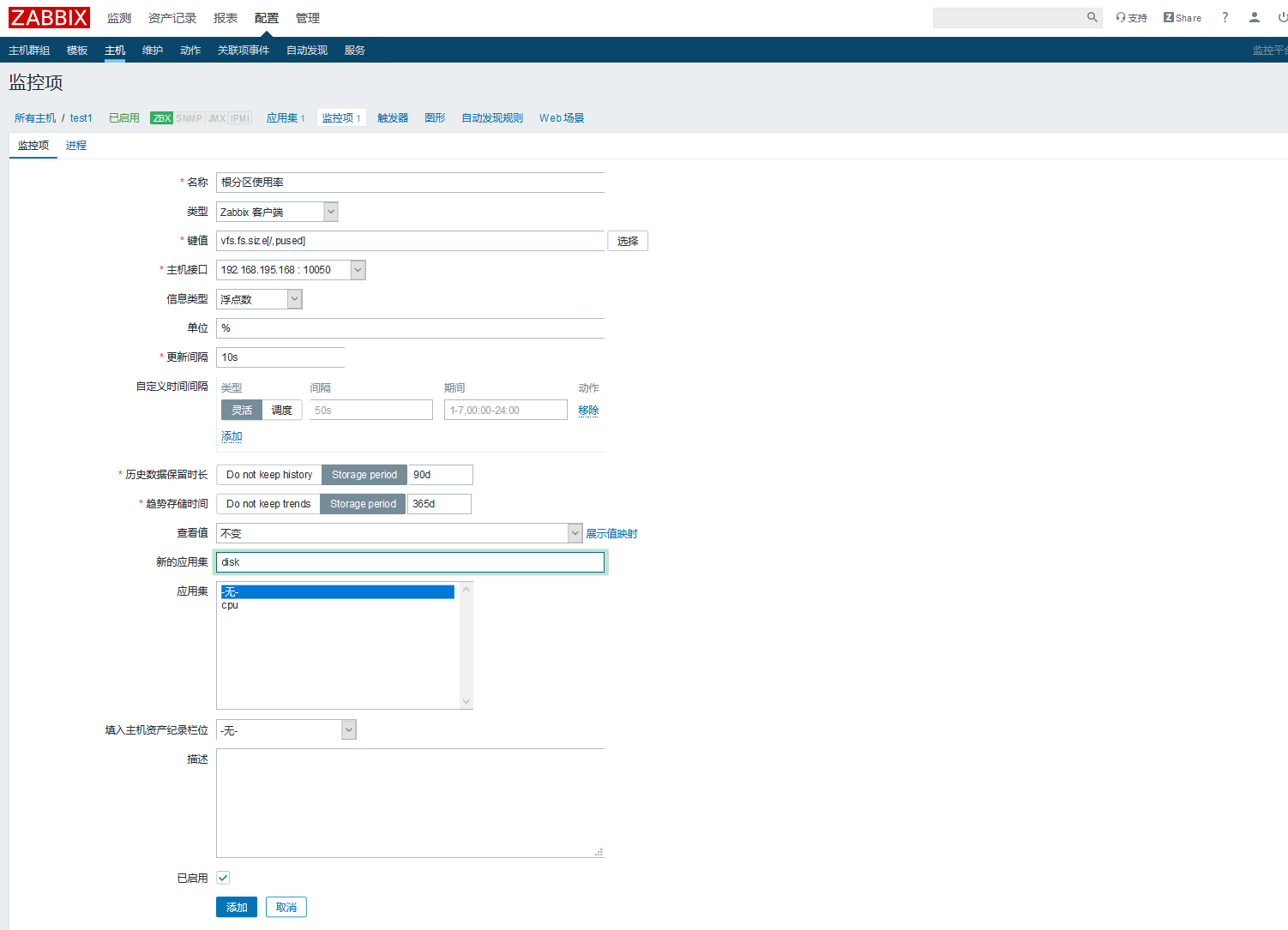Go to 模板 submenu
Viewport: 1288px width, 930px height.
point(77,51)
